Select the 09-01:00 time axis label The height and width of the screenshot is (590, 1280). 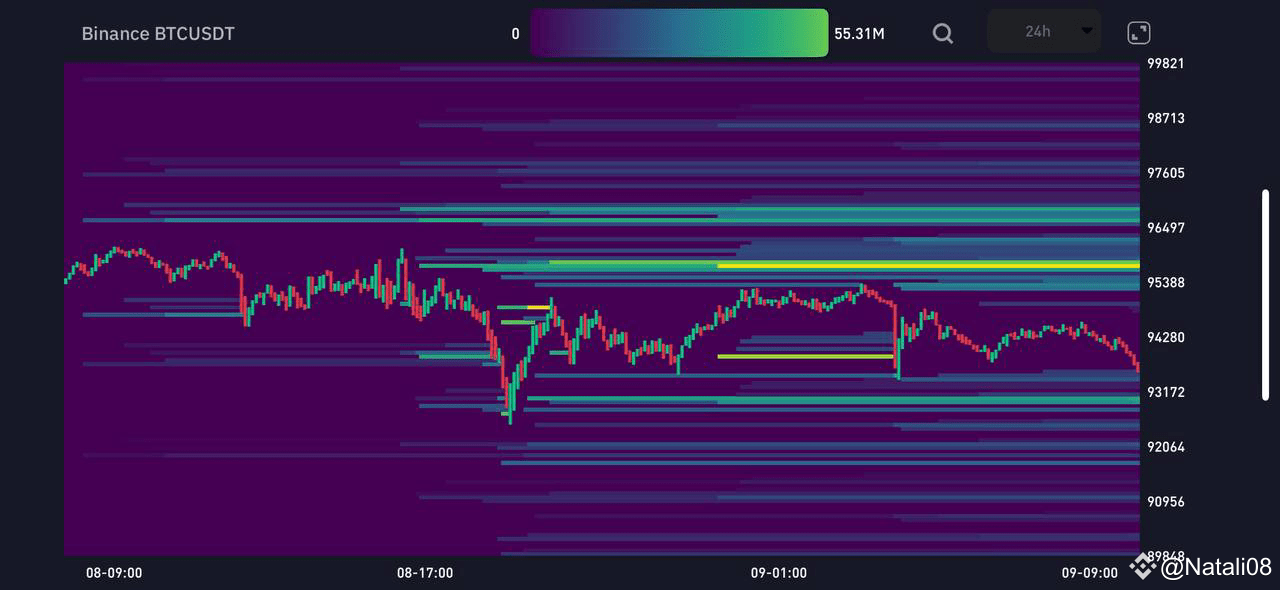point(777,572)
